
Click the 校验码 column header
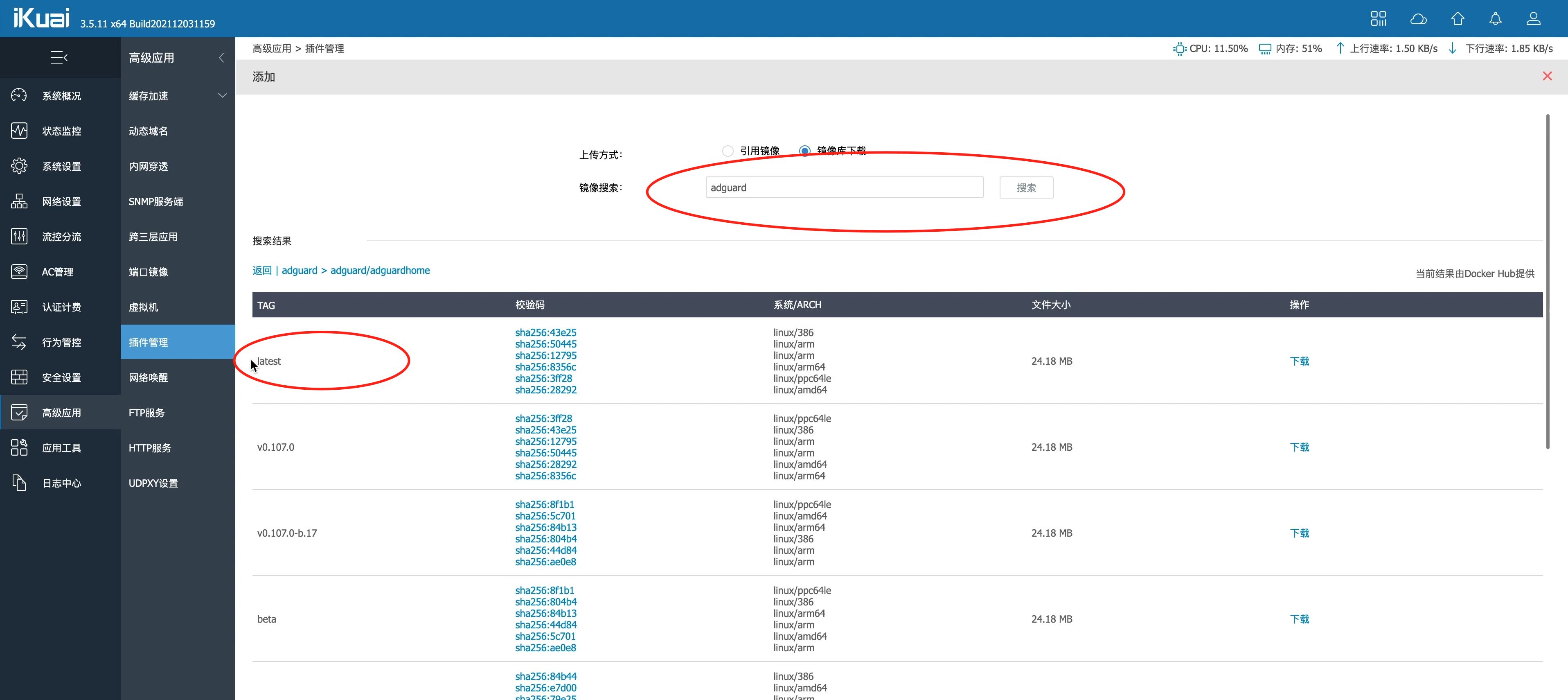click(529, 305)
